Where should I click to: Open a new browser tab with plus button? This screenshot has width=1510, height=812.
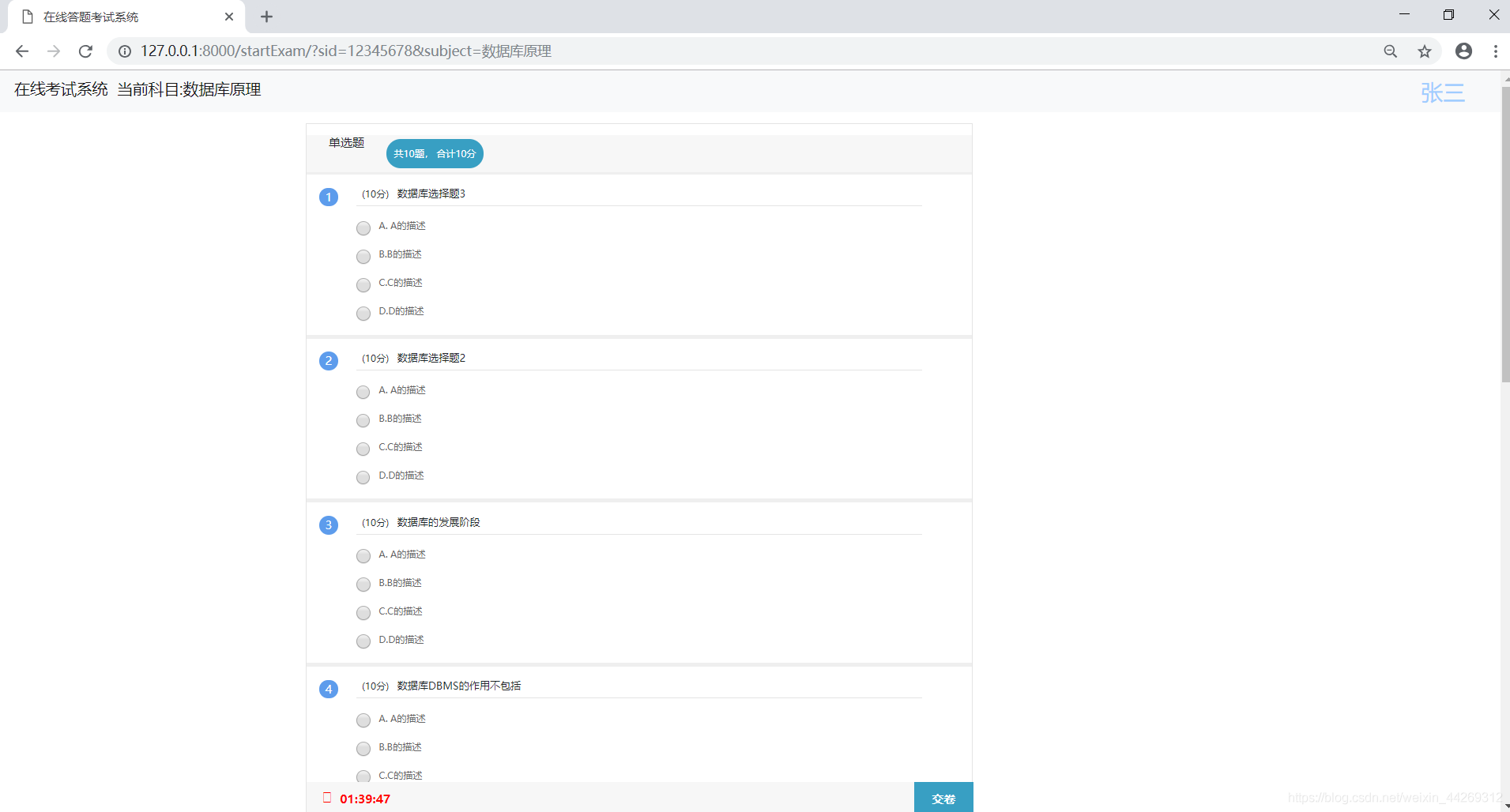coord(266,16)
